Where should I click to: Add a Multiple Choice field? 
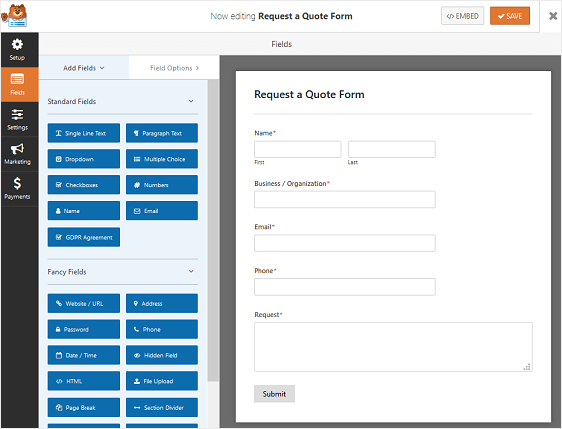(x=162, y=159)
